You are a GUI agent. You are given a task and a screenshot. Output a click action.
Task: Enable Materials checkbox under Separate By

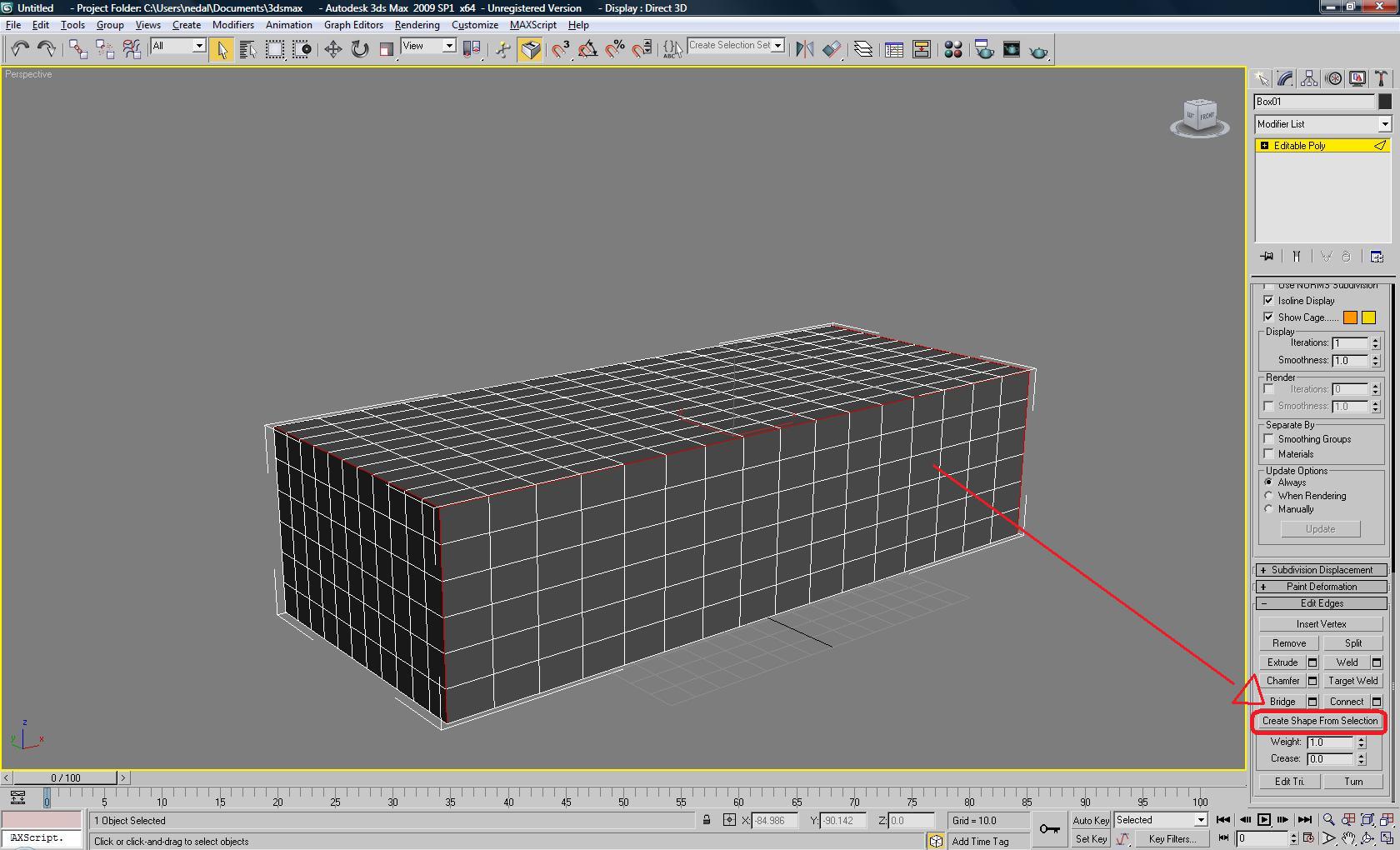[x=1268, y=453]
